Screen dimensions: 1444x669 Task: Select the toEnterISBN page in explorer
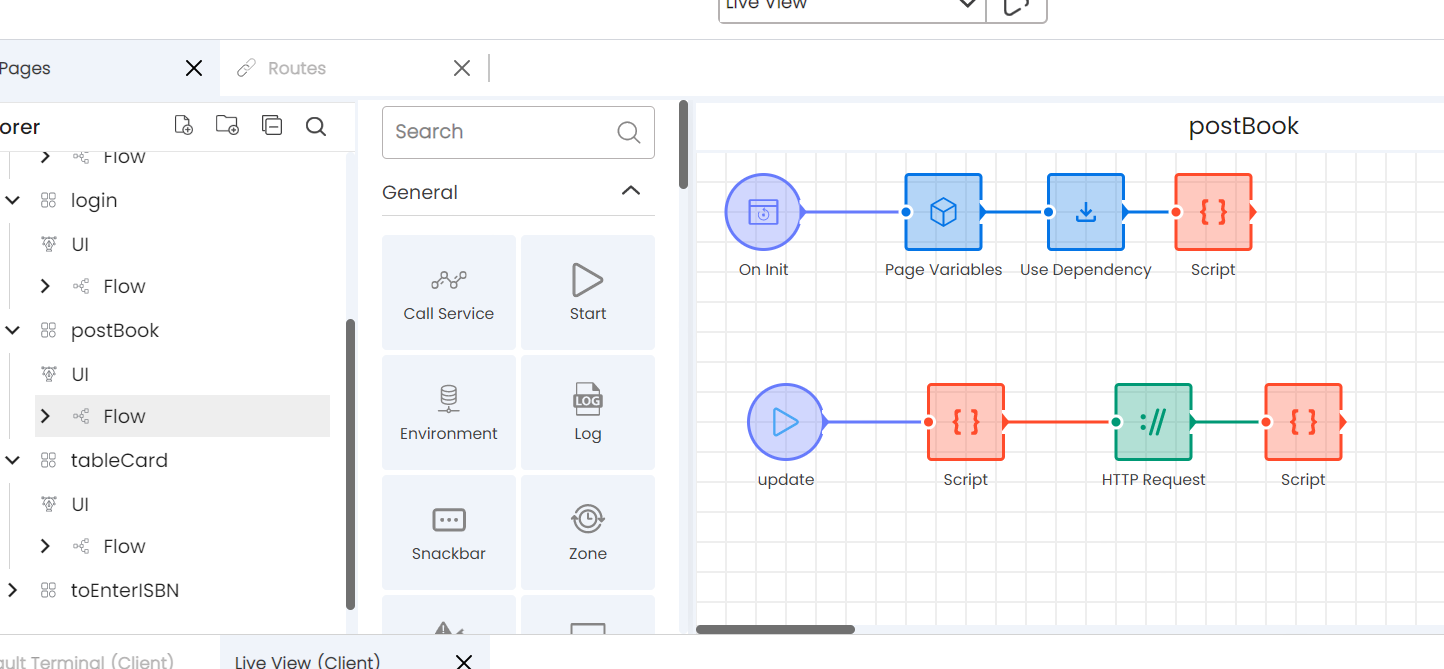pos(125,590)
